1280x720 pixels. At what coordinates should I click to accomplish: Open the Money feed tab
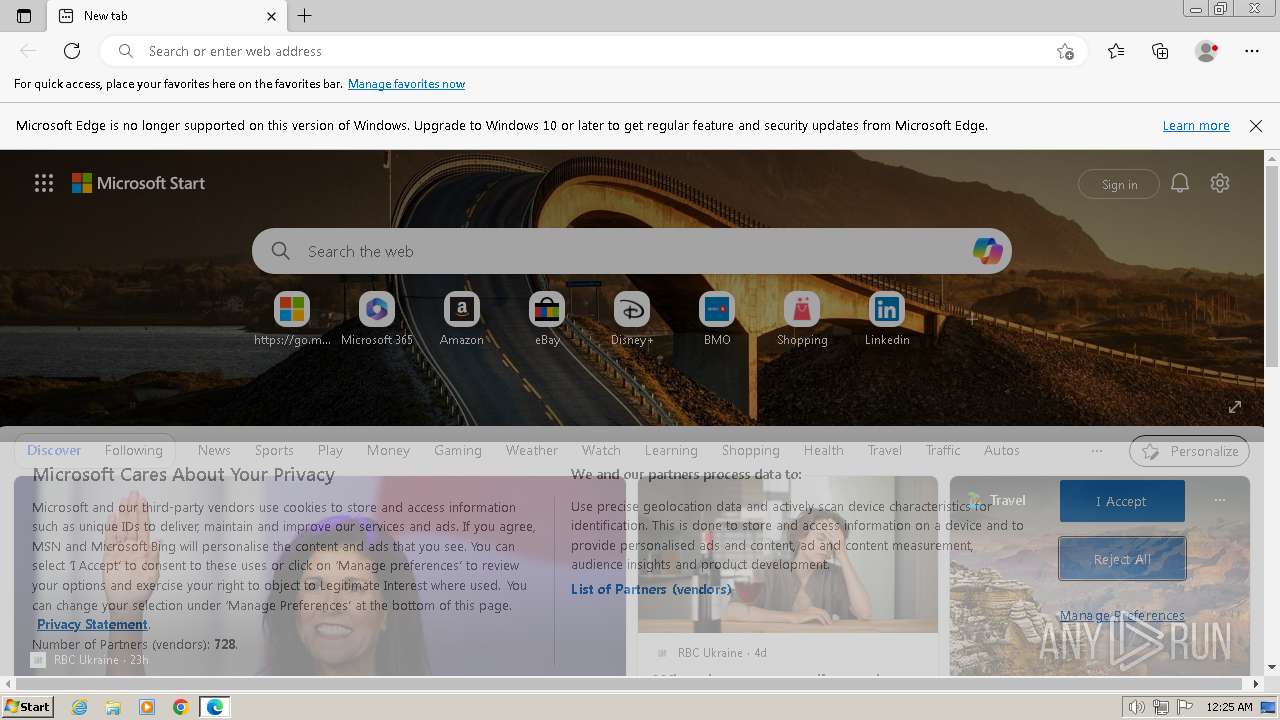(x=388, y=451)
